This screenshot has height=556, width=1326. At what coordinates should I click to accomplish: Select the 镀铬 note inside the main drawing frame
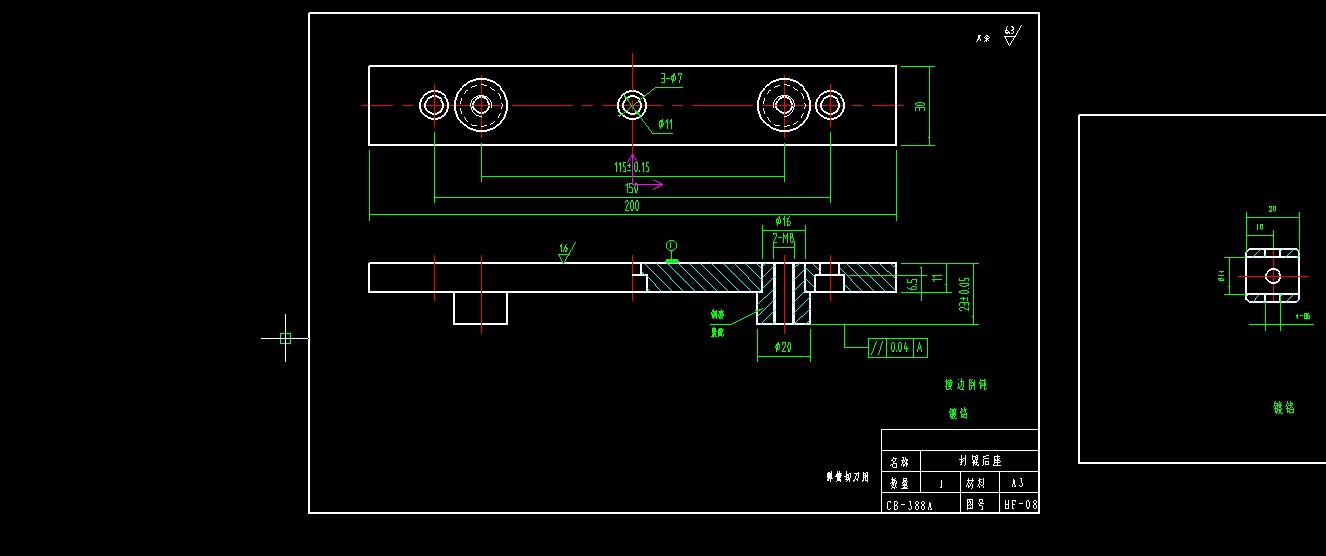[x=958, y=413]
